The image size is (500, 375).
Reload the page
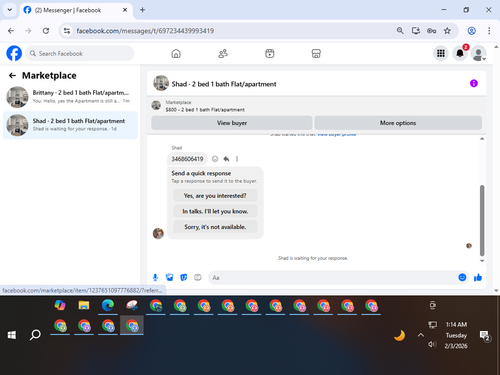(46, 31)
